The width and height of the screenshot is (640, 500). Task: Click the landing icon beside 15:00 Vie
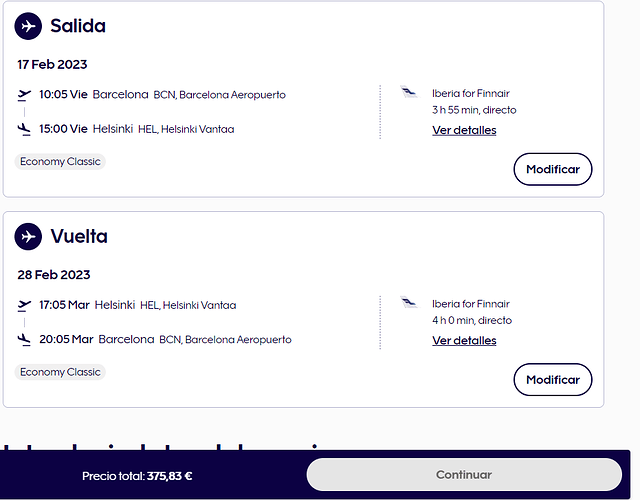24,129
